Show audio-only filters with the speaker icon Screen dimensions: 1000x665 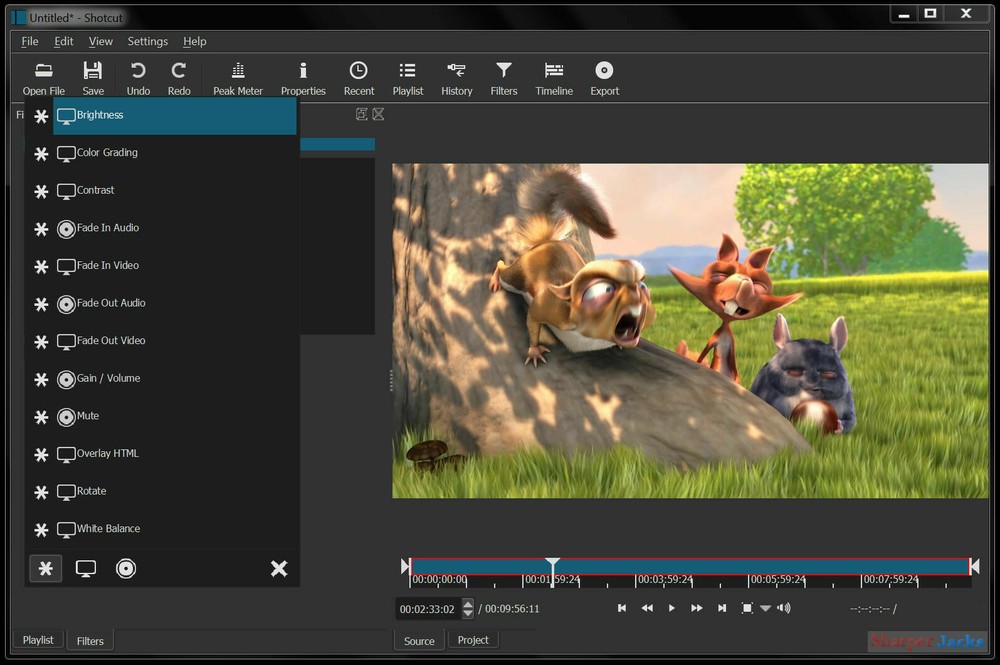(126, 568)
